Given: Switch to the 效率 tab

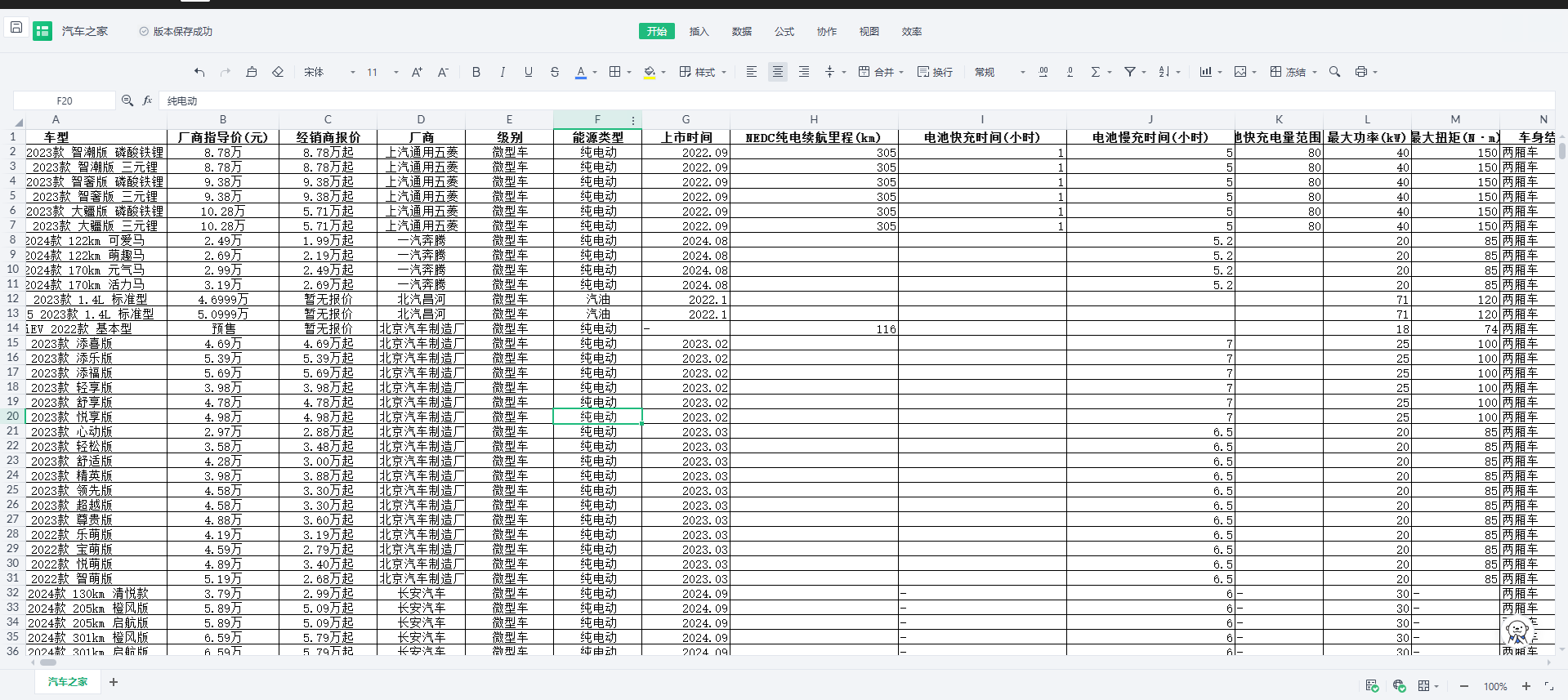Looking at the screenshot, I should click(912, 31).
